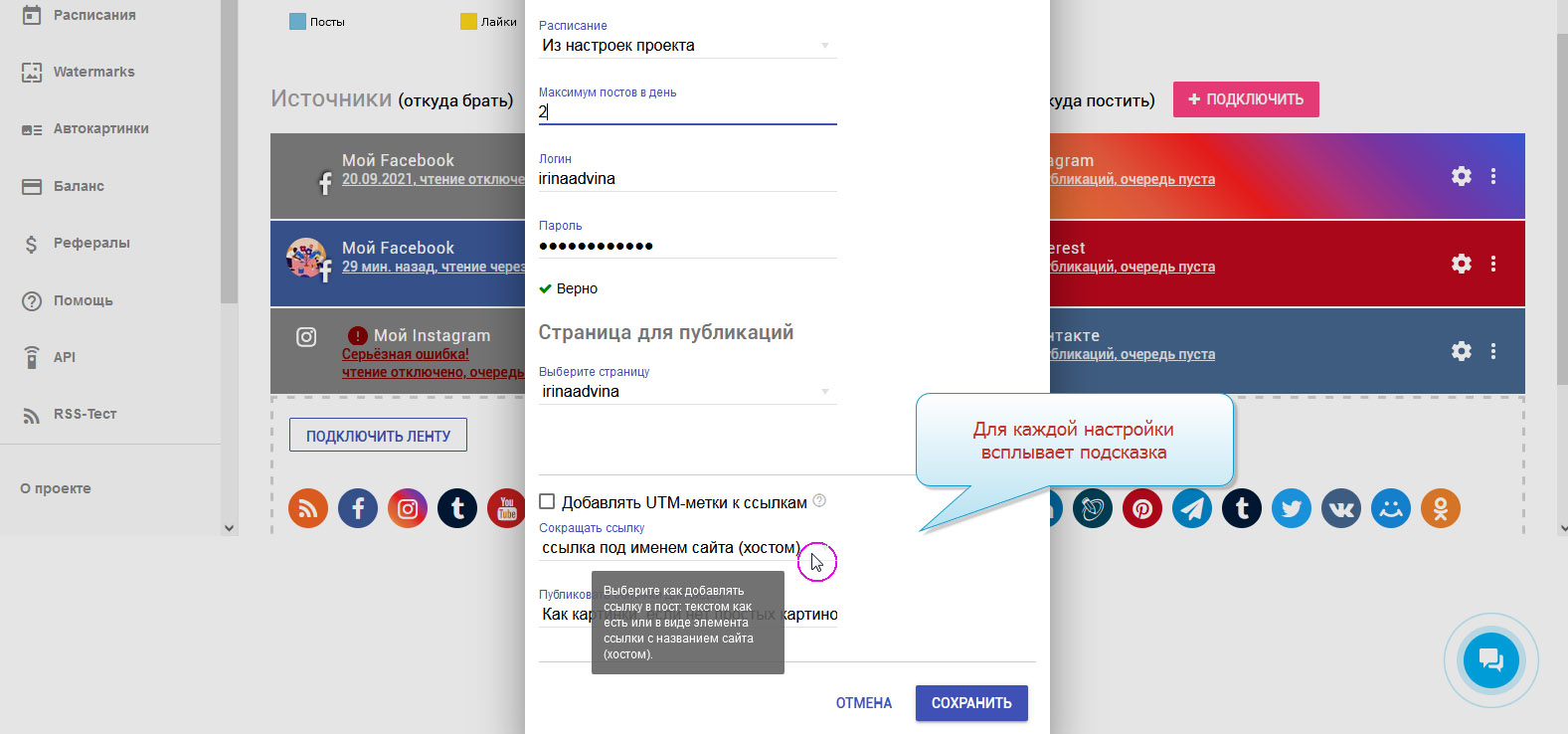Click the ОТМЕНА button
This screenshot has width=1568, height=734.
[863, 703]
